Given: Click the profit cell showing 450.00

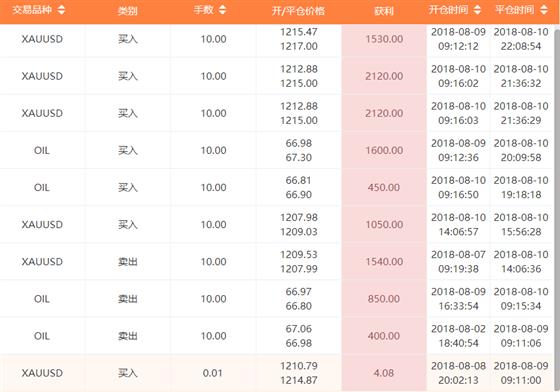Looking at the screenshot, I should coord(384,187).
